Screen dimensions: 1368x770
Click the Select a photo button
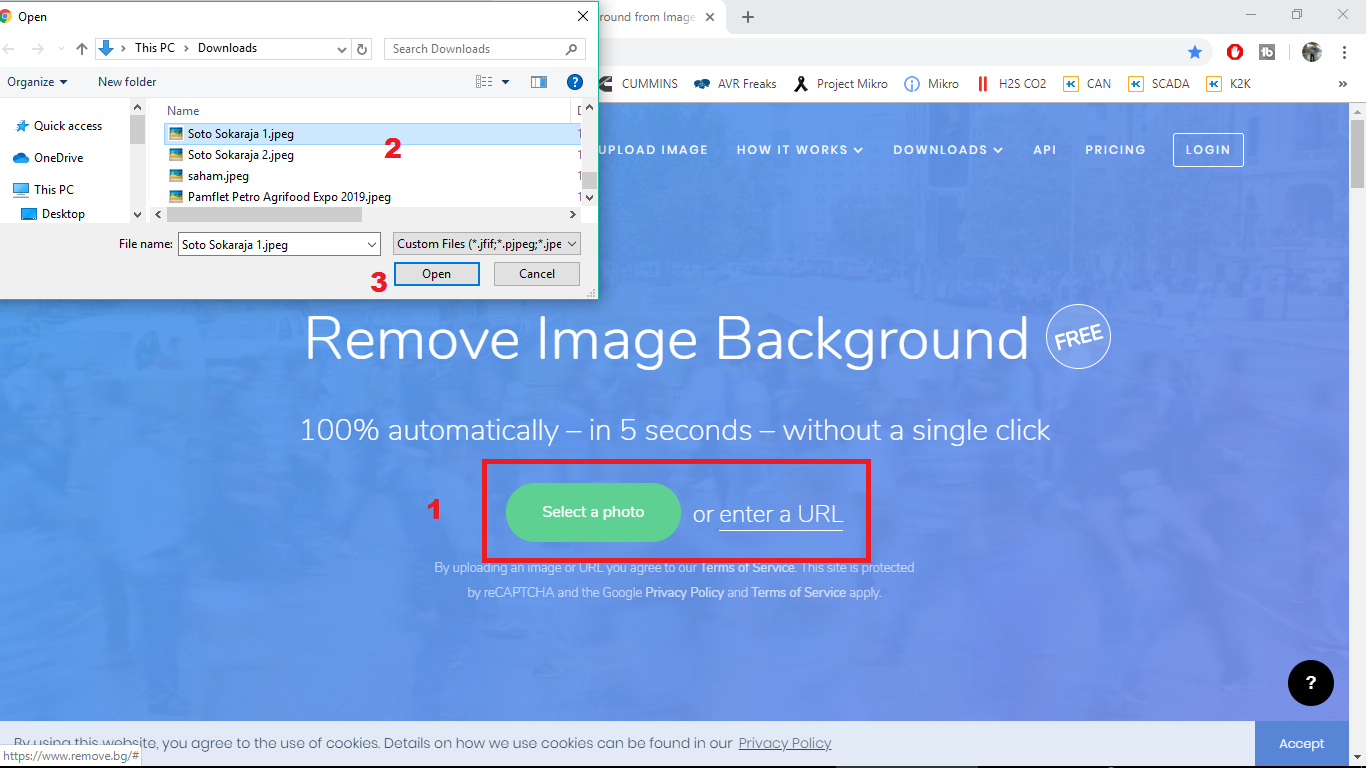pyautogui.click(x=592, y=512)
